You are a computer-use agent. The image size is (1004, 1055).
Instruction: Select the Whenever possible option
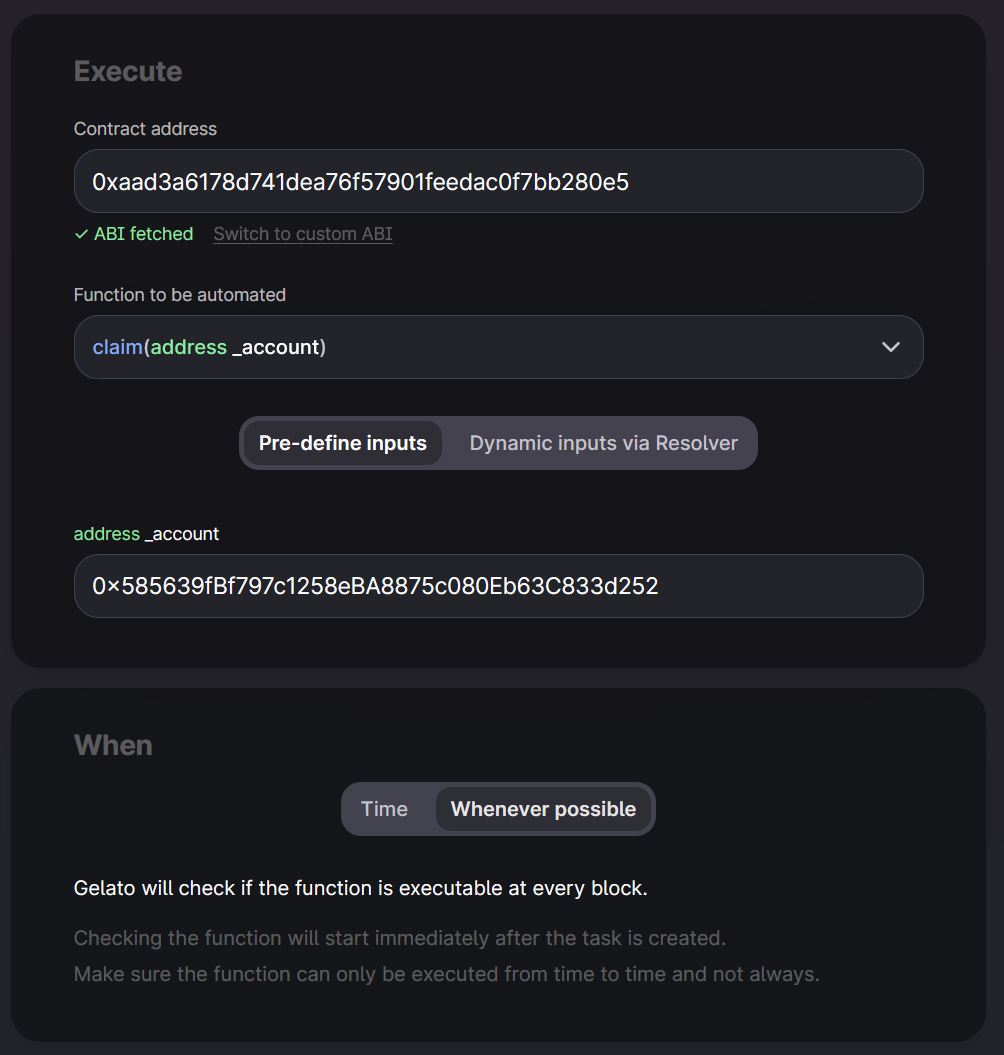tap(543, 809)
